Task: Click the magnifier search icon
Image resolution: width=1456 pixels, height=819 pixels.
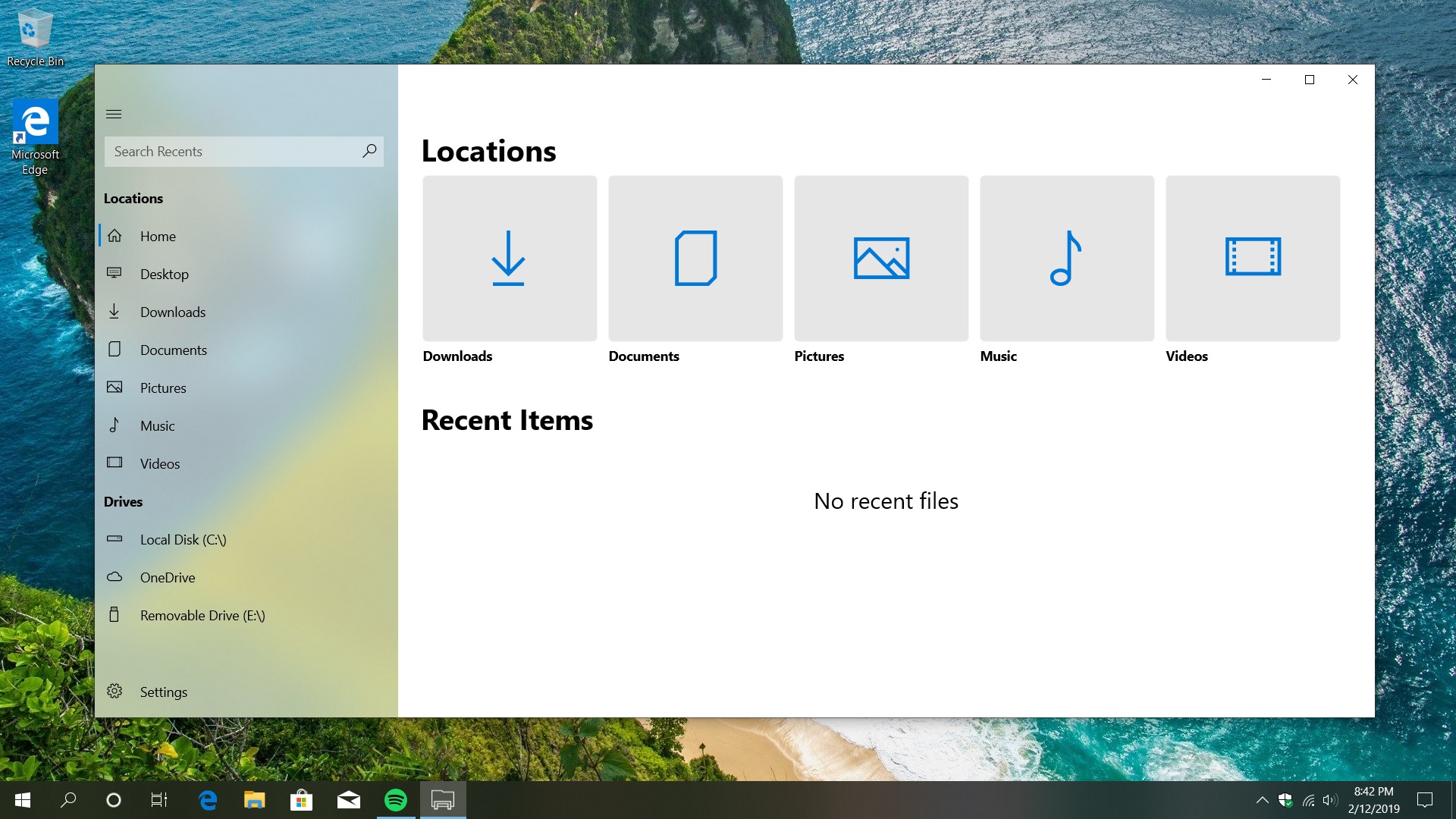Action: point(369,151)
